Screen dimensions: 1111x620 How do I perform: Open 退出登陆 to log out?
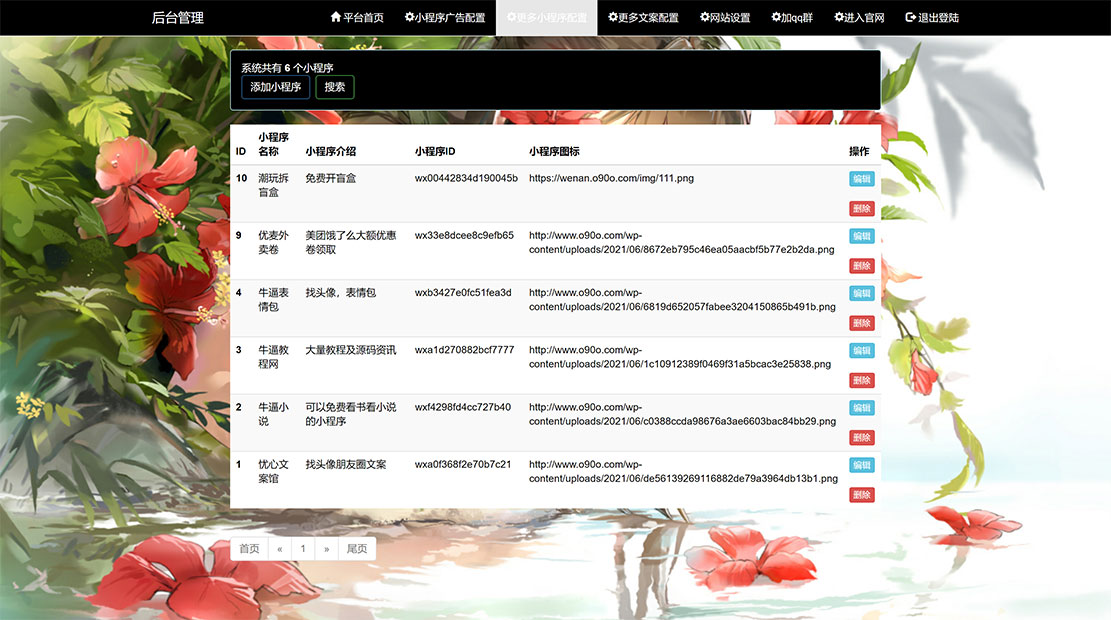(x=931, y=17)
